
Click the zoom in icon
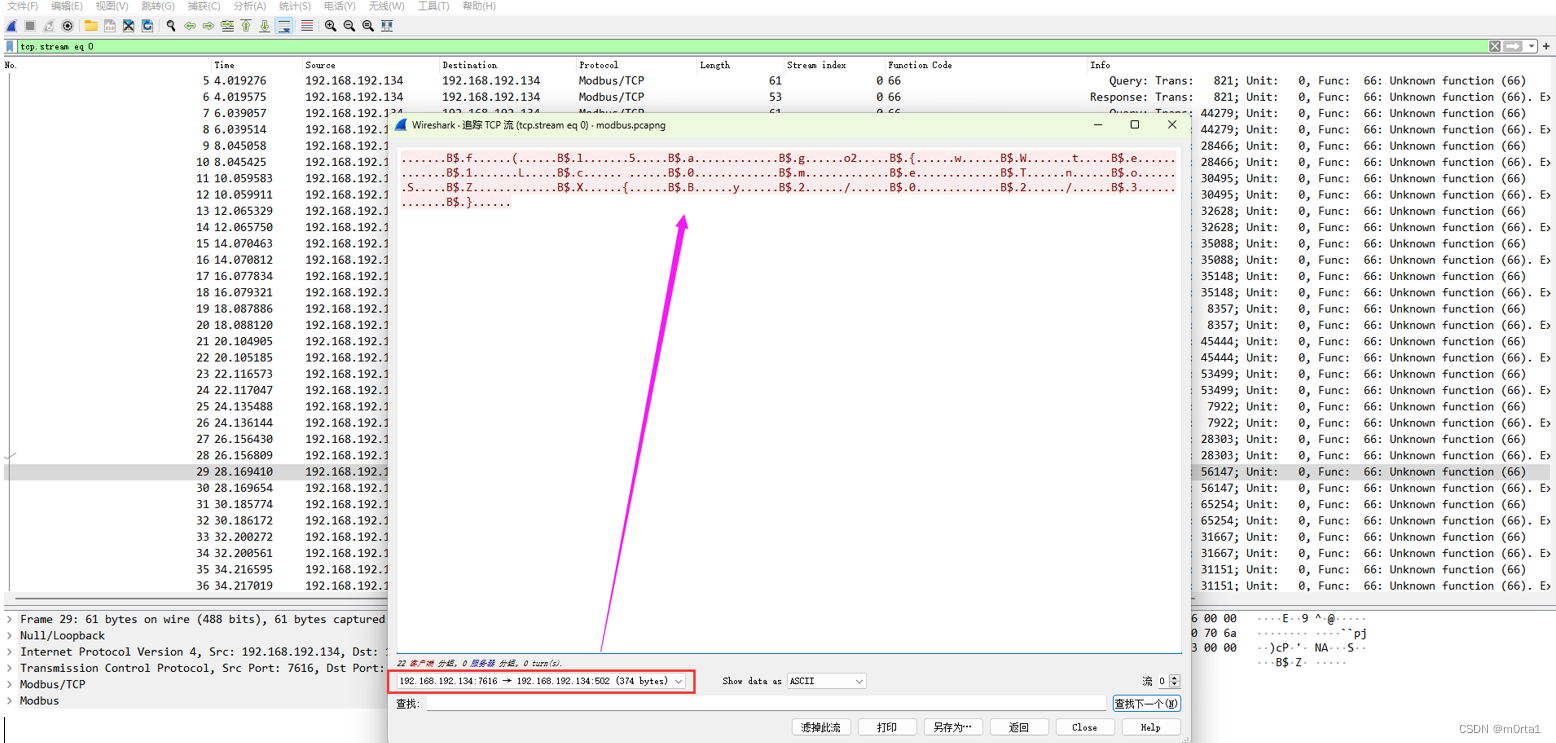330,26
